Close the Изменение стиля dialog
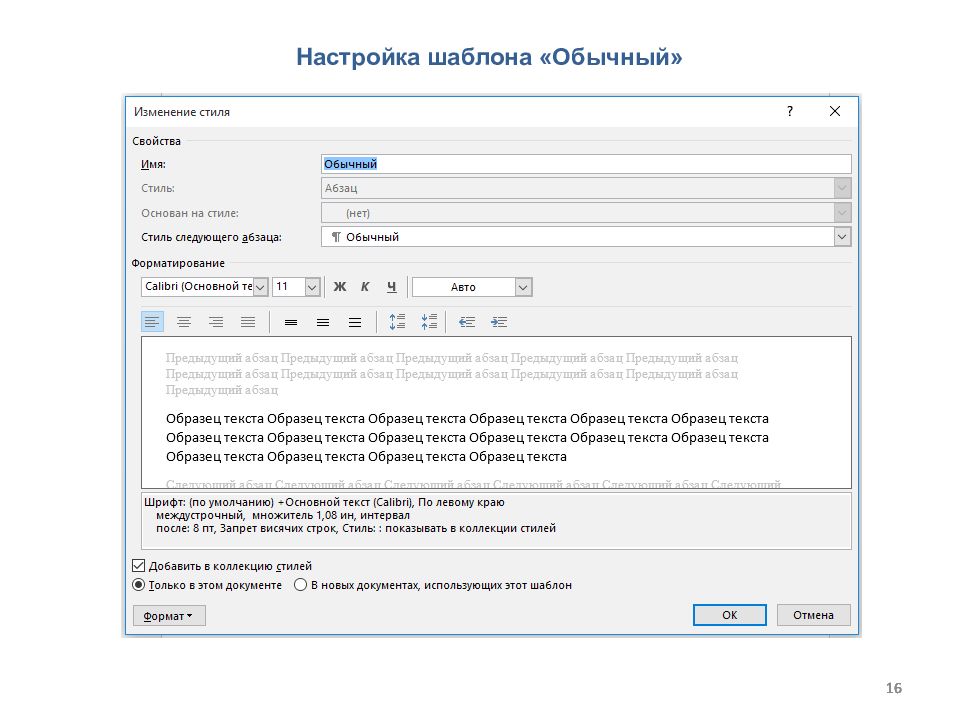The height and width of the screenshot is (720, 960). coord(834,111)
